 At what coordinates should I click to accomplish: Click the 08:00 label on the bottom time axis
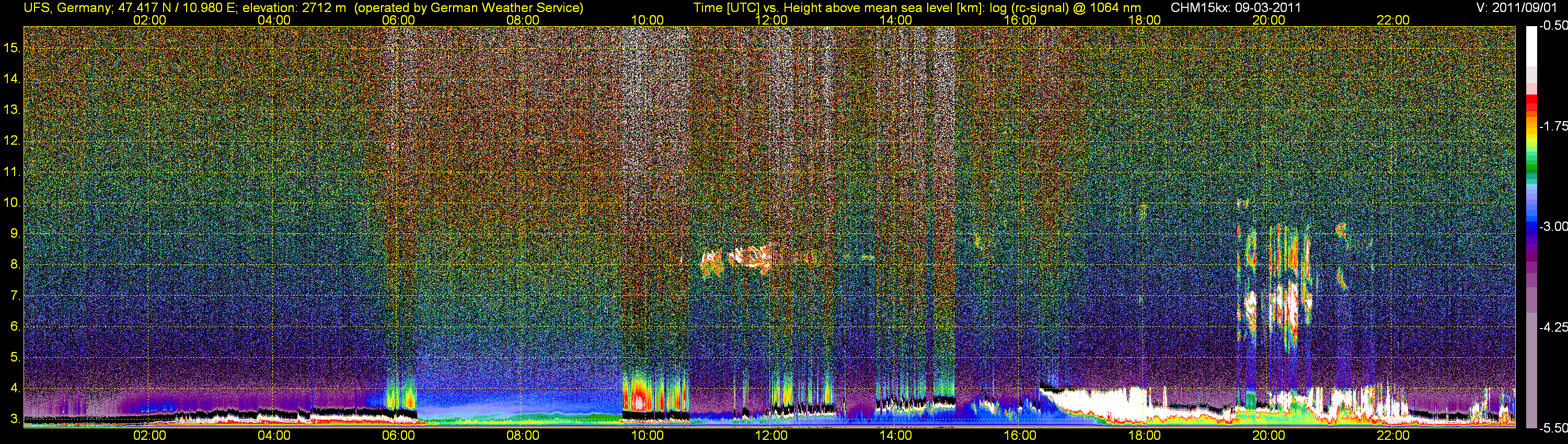coord(523,436)
